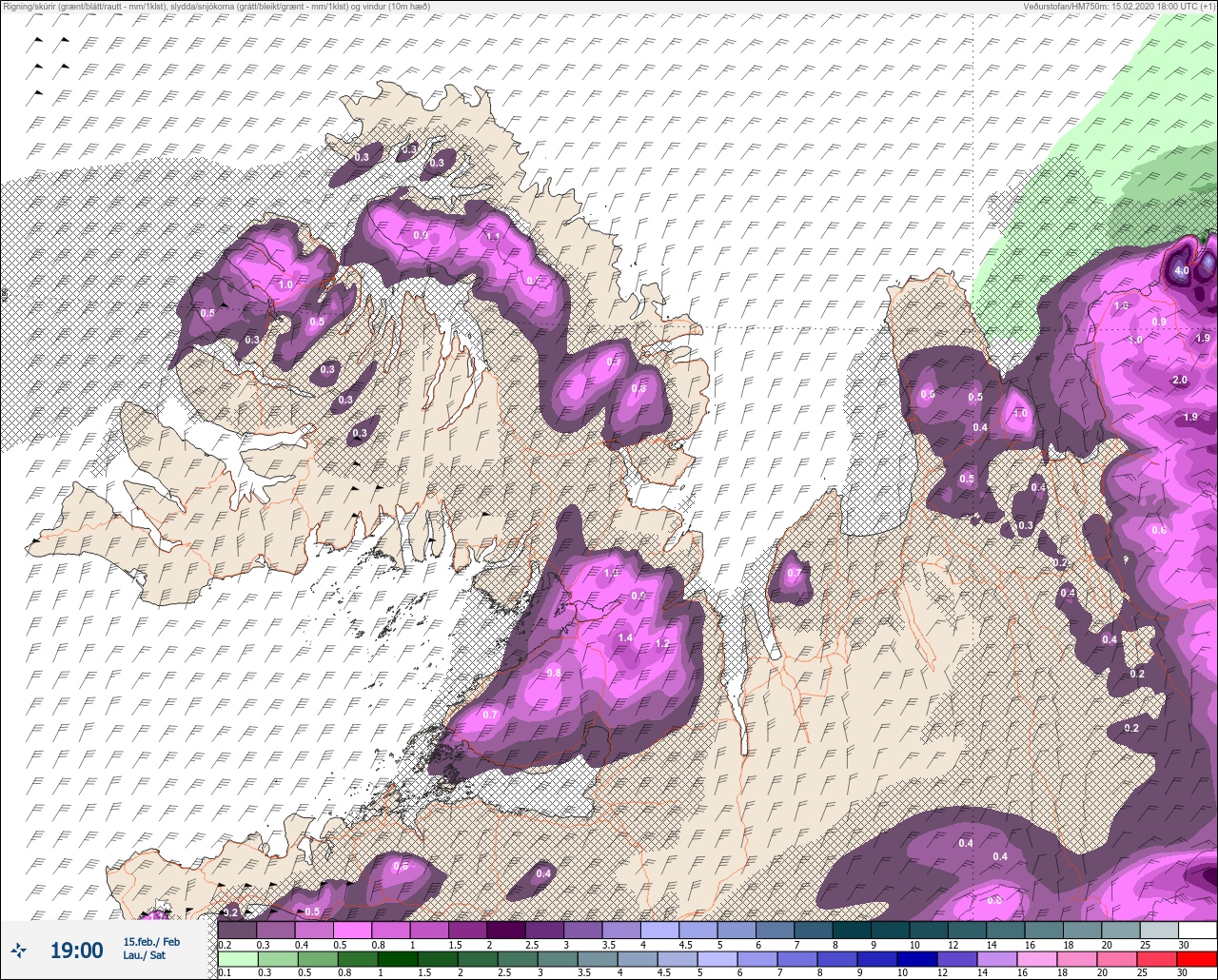The width and height of the screenshot is (1218, 980).
Task: Pick the 4 lavender swatch in upper legend row
Action: pos(659,930)
